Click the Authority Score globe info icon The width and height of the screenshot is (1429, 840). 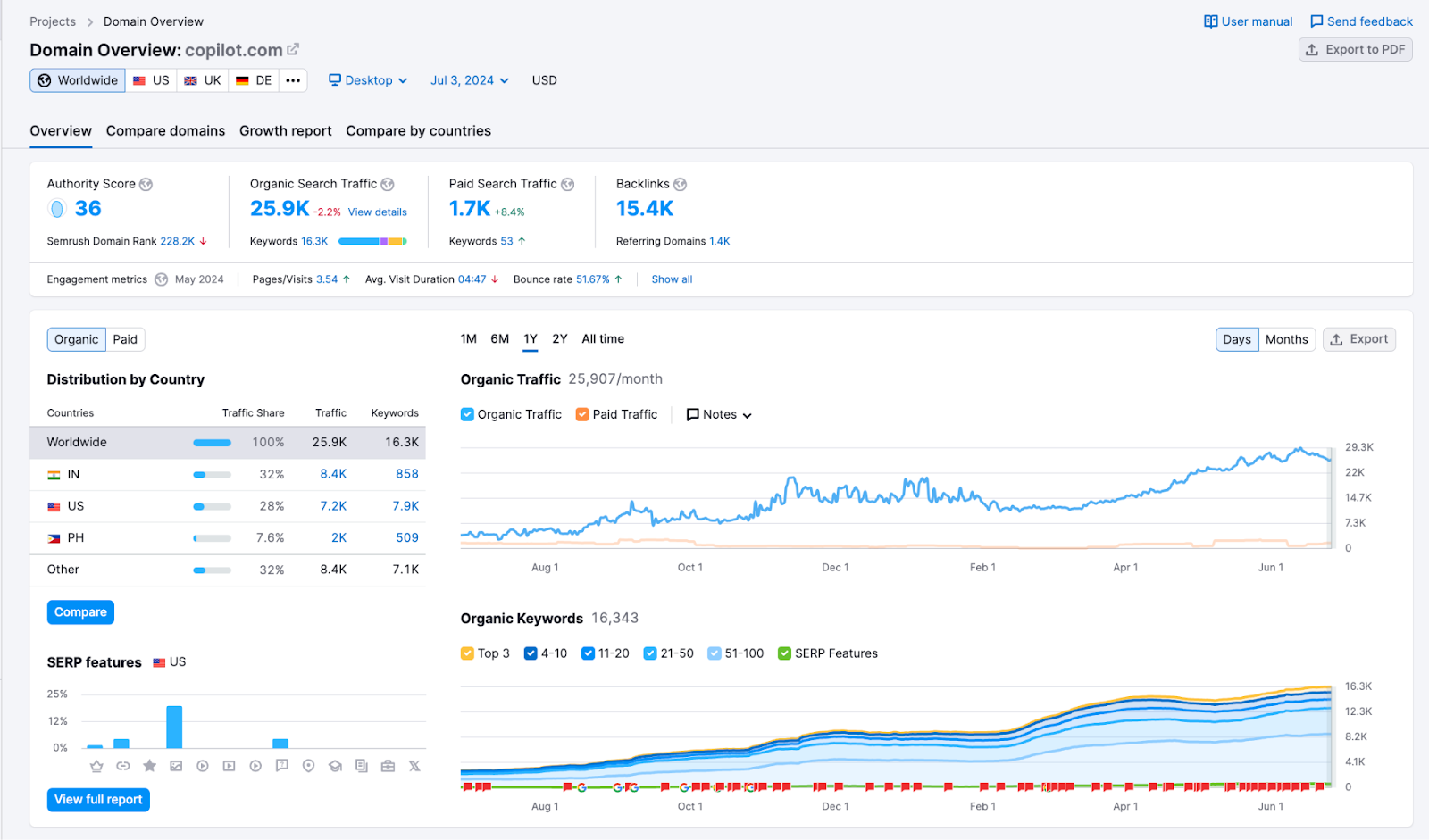[146, 184]
